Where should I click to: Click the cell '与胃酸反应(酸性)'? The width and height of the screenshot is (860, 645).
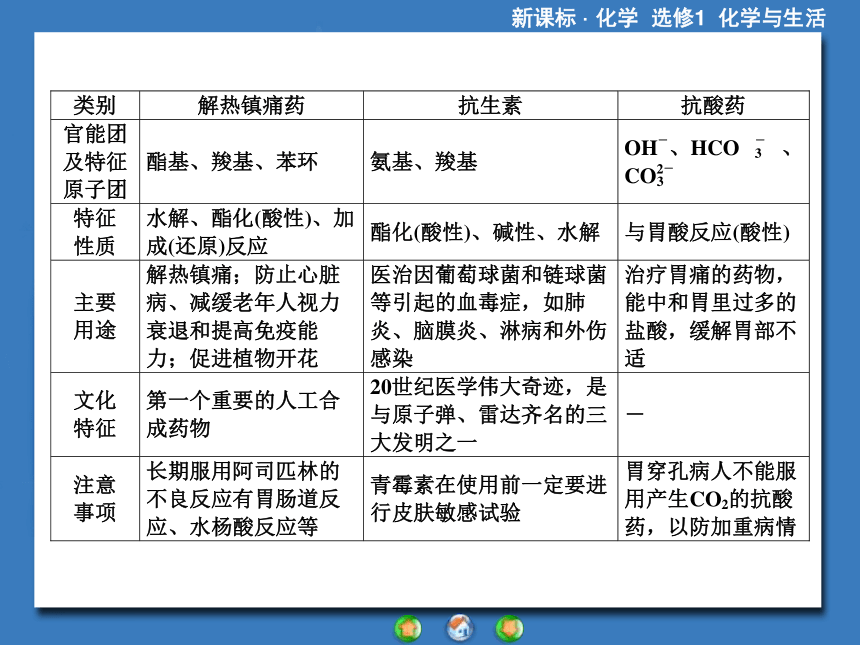click(x=713, y=232)
